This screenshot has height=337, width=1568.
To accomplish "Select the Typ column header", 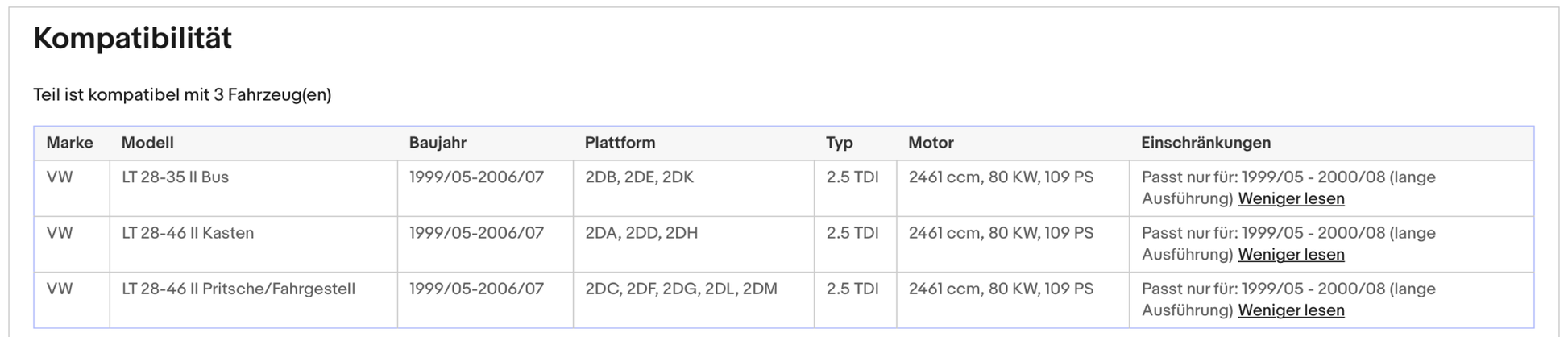I will (x=839, y=143).
